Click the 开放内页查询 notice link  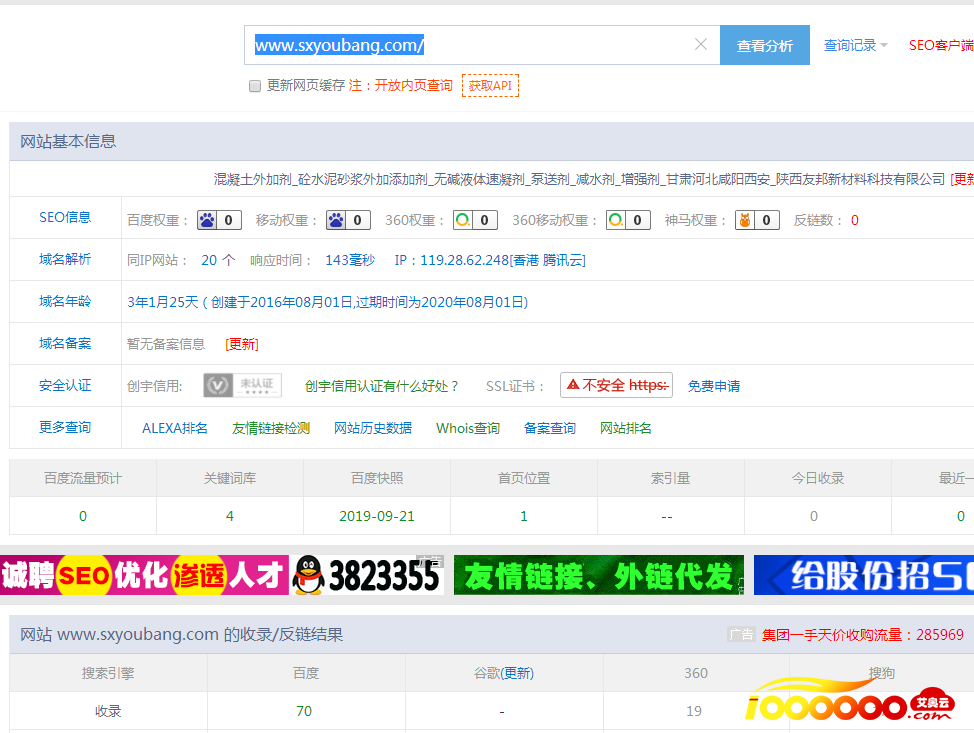413,85
